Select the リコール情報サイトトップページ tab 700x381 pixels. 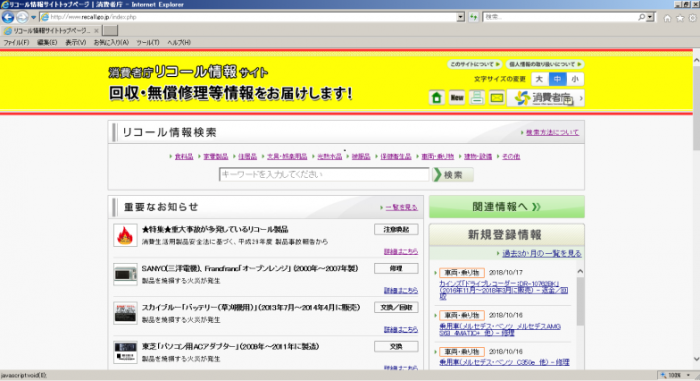point(50,31)
